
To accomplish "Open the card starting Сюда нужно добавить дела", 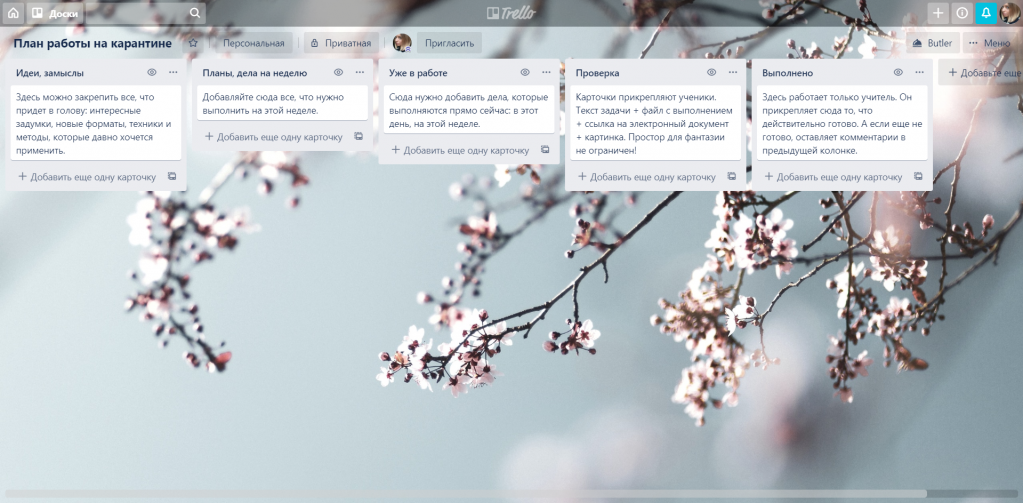I will 469,110.
